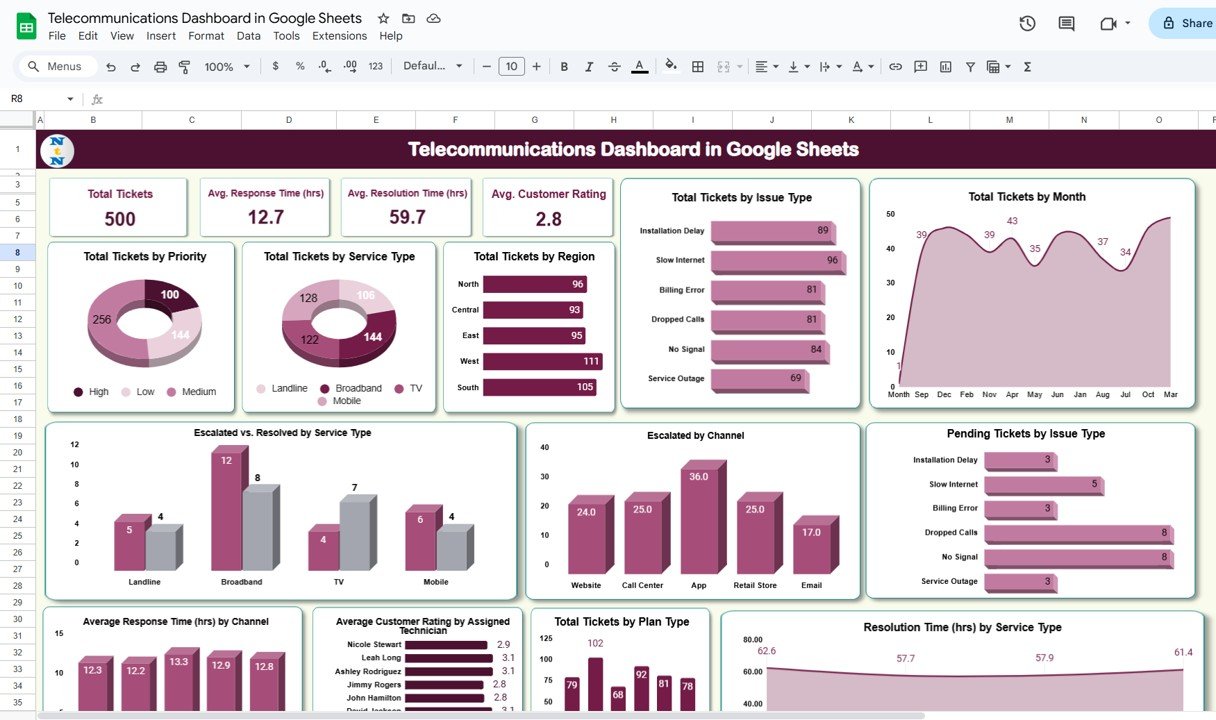This screenshot has height=720, width=1216.
Task: Click the horizontal scrollbar at the bottom
Action: coord(482,715)
